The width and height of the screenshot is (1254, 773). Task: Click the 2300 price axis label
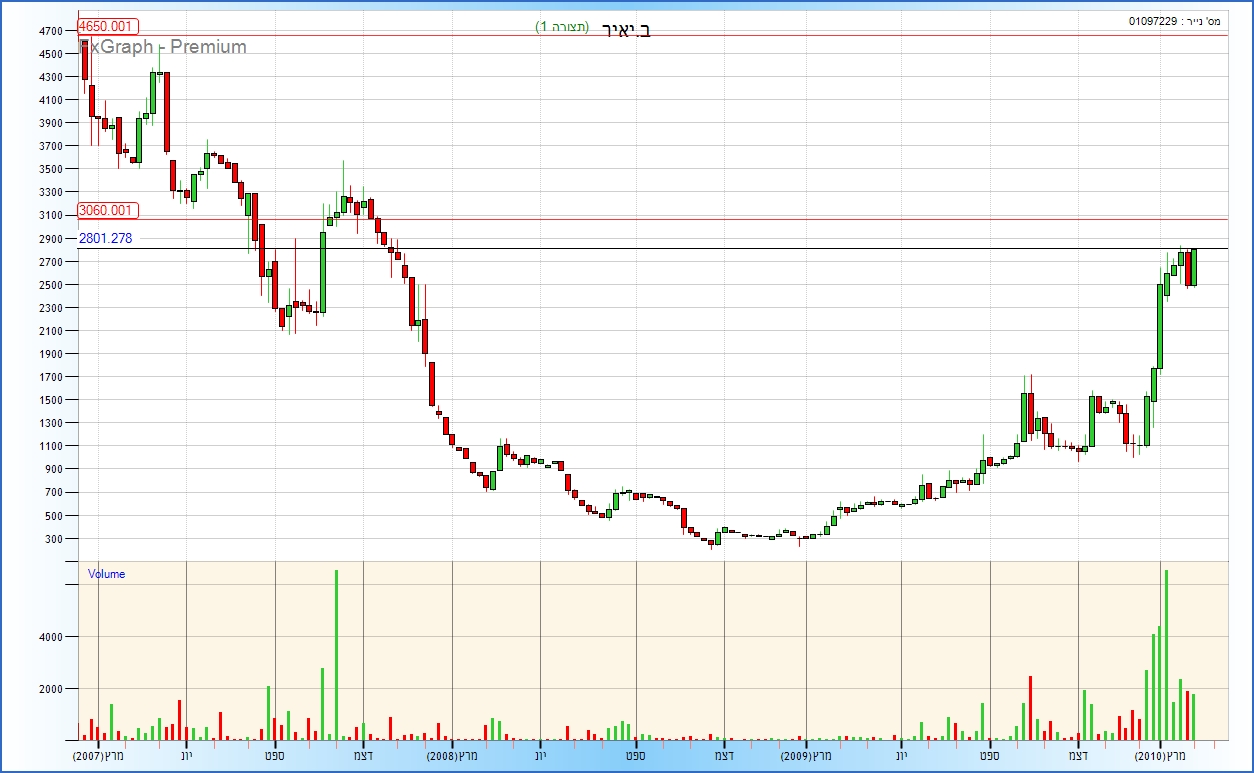[x=51, y=308]
